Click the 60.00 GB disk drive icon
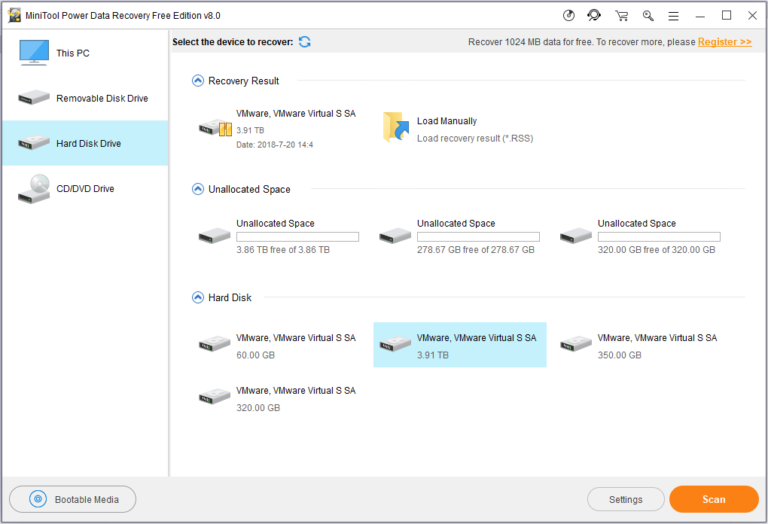 click(215, 344)
